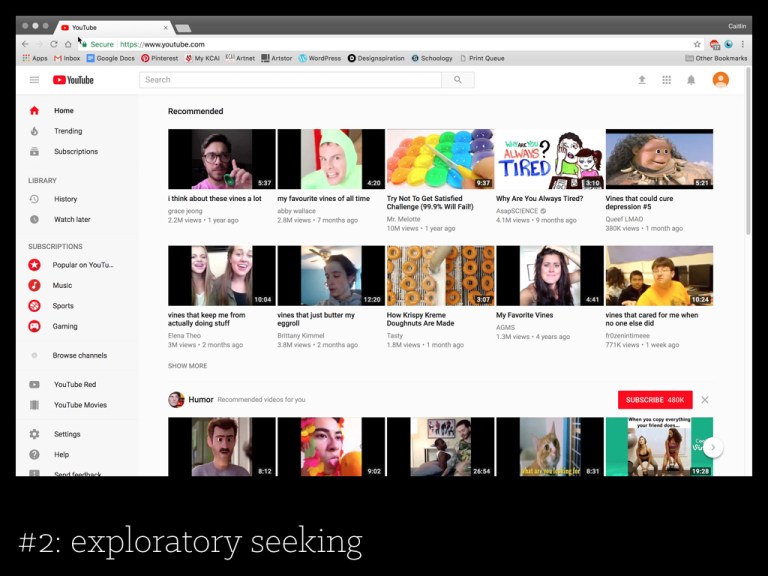Open the hamburger guide menu
Screen dimensions: 768x576
[34, 80]
